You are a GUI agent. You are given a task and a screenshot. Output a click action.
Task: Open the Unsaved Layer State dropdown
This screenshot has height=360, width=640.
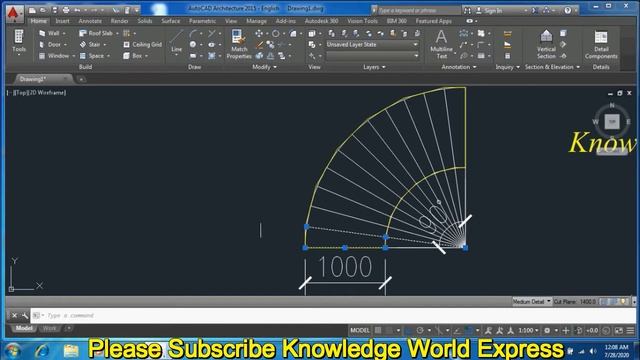click(372, 44)
